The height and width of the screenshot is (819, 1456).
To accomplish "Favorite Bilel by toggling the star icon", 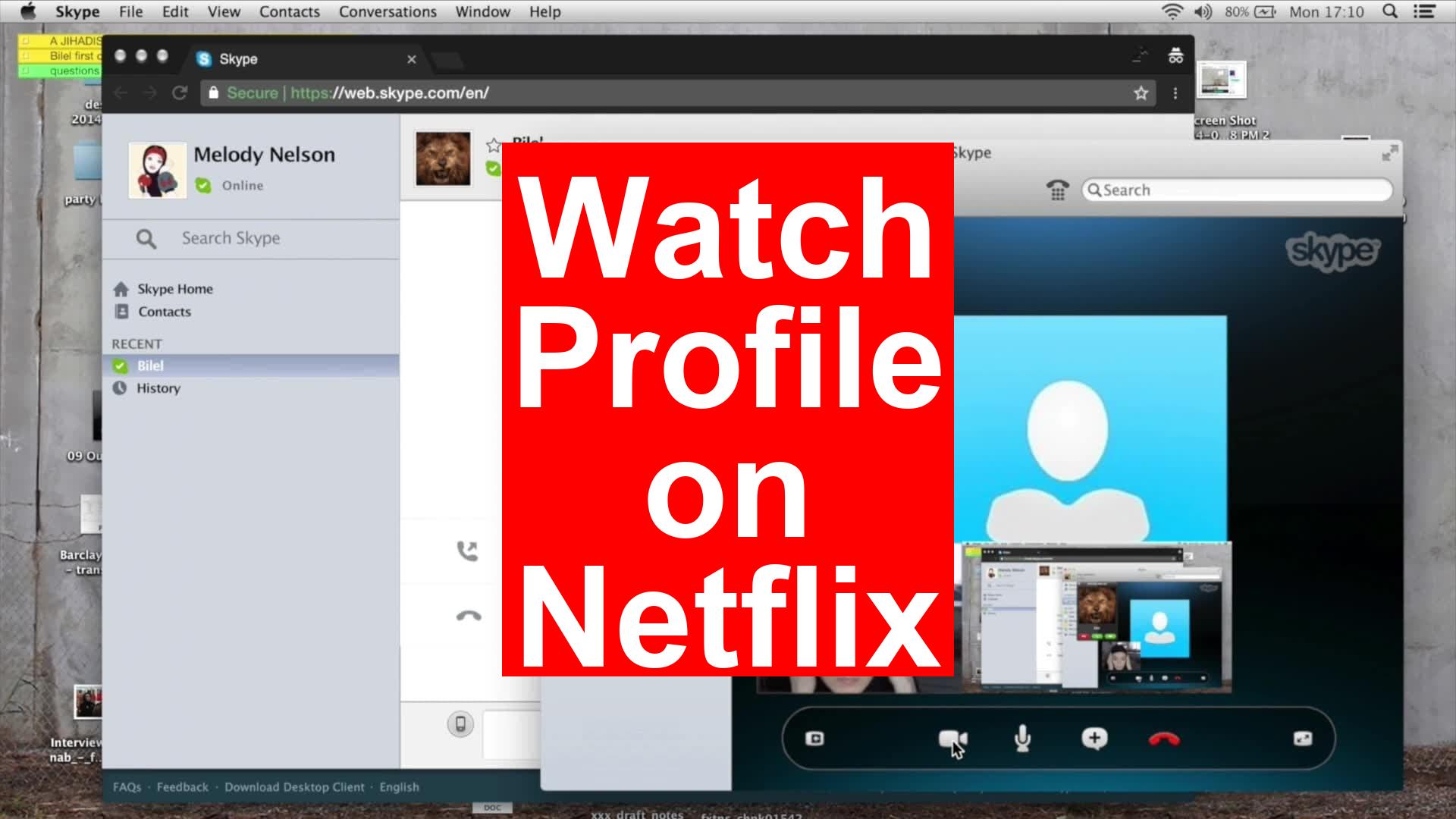I will coord(494,144).
